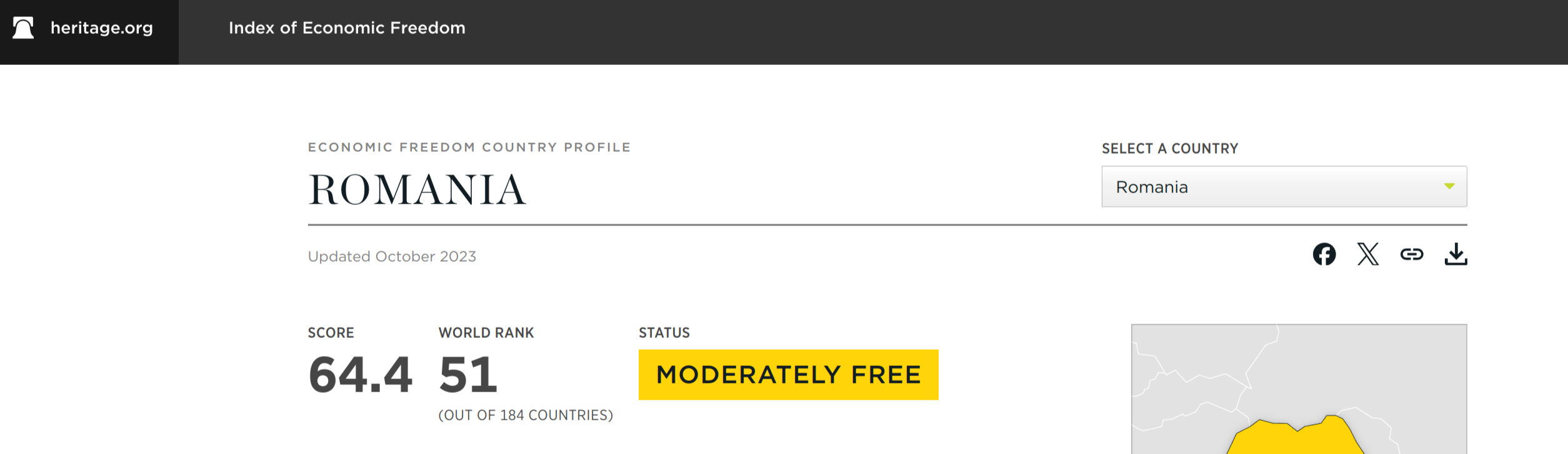Click the Heritage bell logo icon
The height and width of the screenshot is (454, 1568).
pyautogui.click(x=23, y=28)
